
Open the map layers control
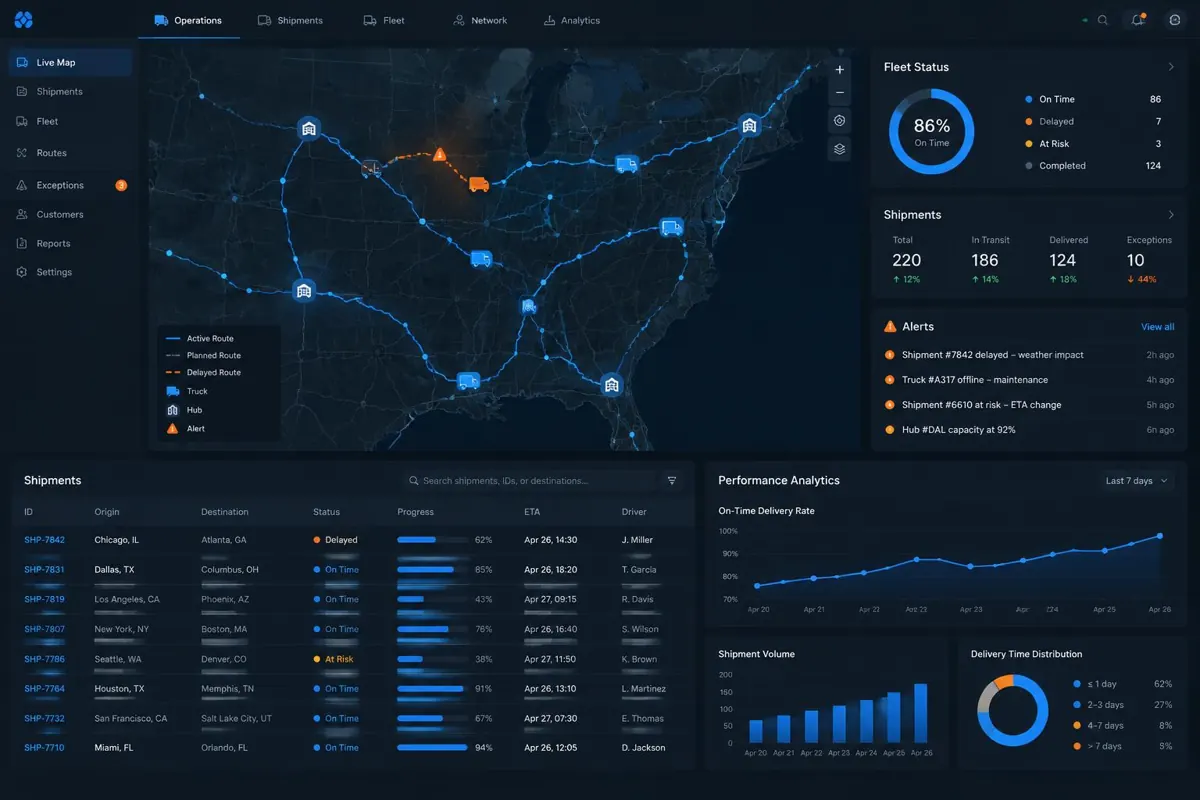840,149
